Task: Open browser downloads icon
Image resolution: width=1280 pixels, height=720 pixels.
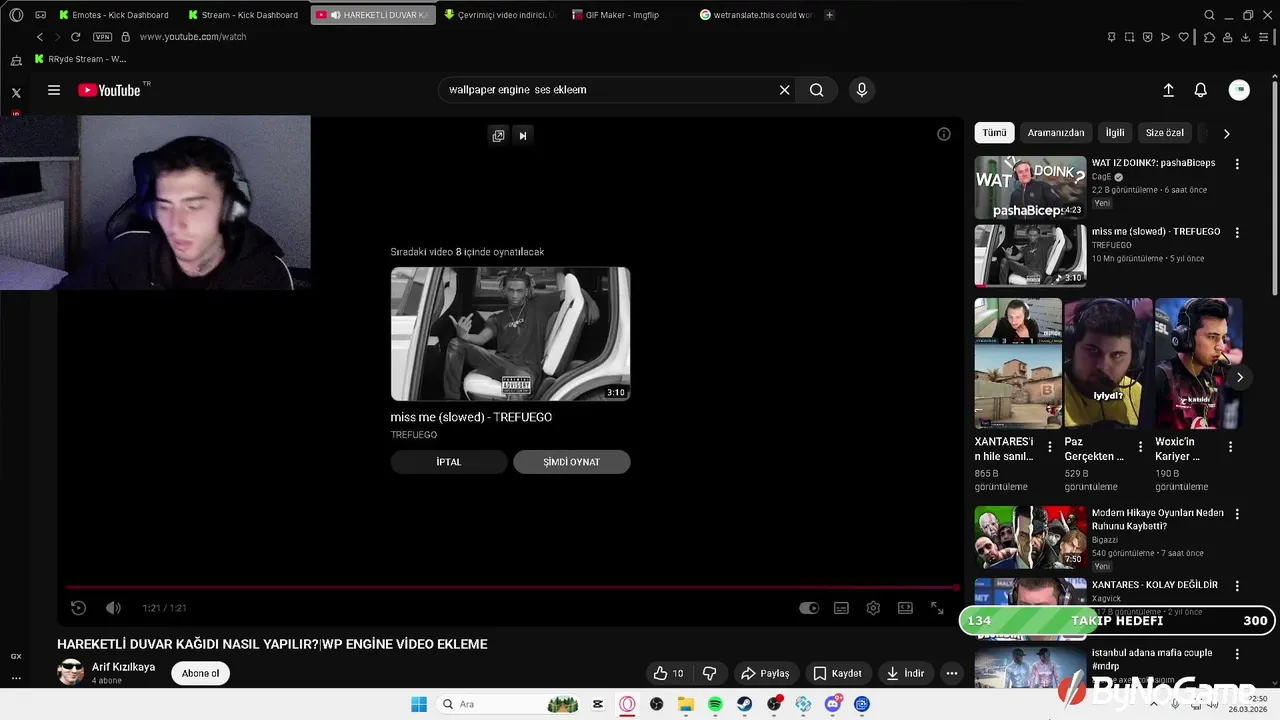Action: (1246, 37)
